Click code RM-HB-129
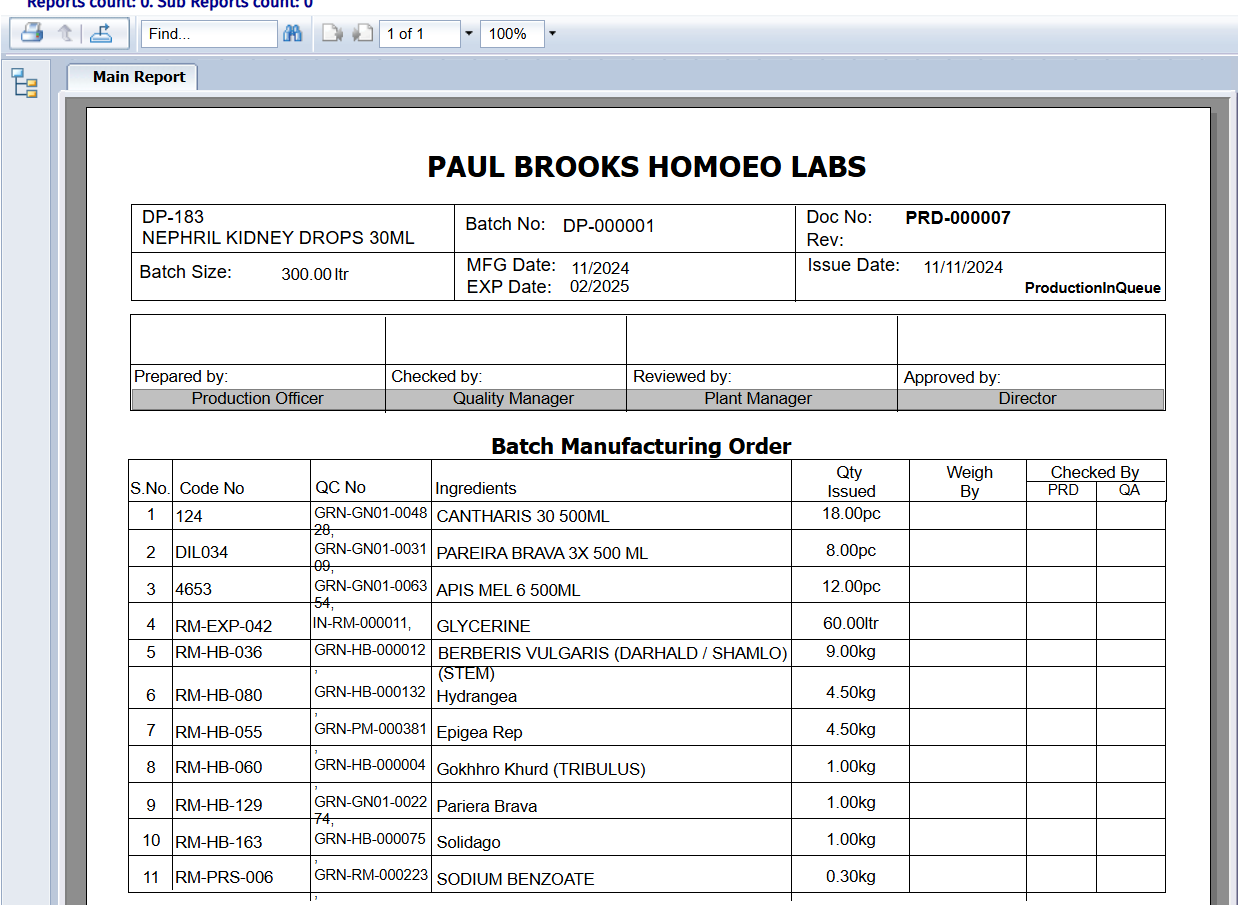1249x905 pixels. [x=218, y=805]
